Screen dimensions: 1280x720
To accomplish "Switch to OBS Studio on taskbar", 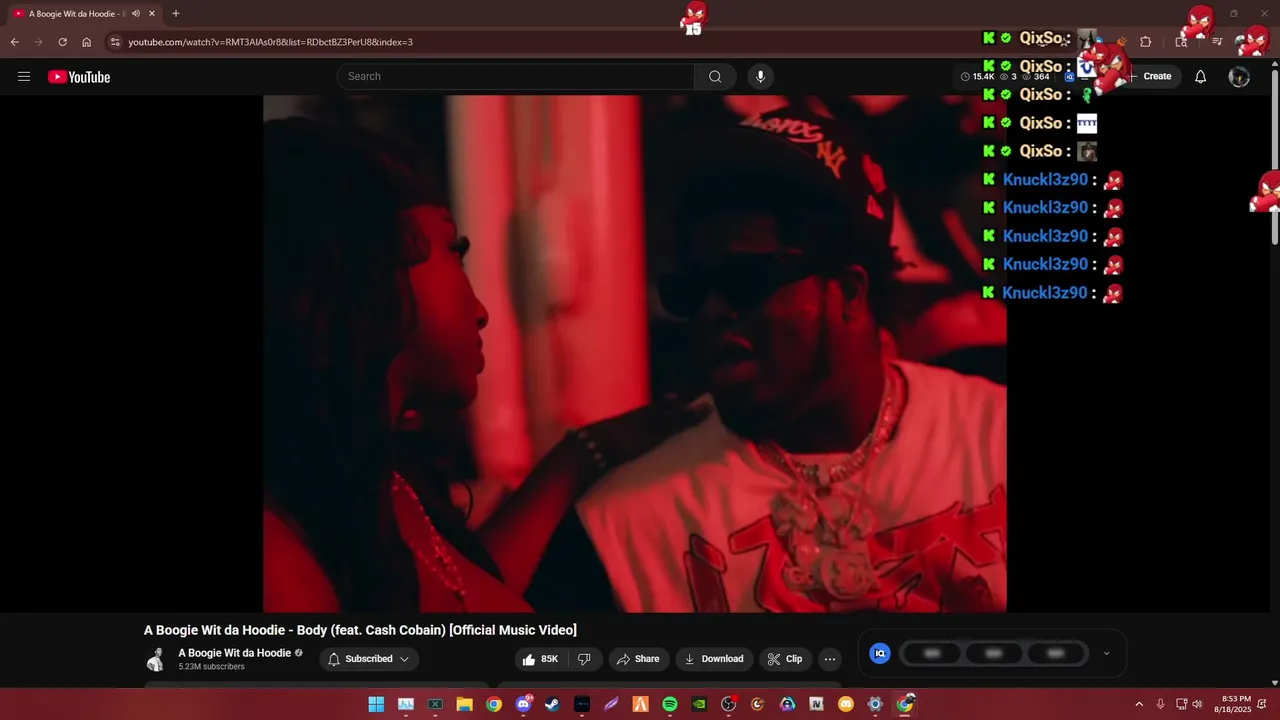I will 729,704.
